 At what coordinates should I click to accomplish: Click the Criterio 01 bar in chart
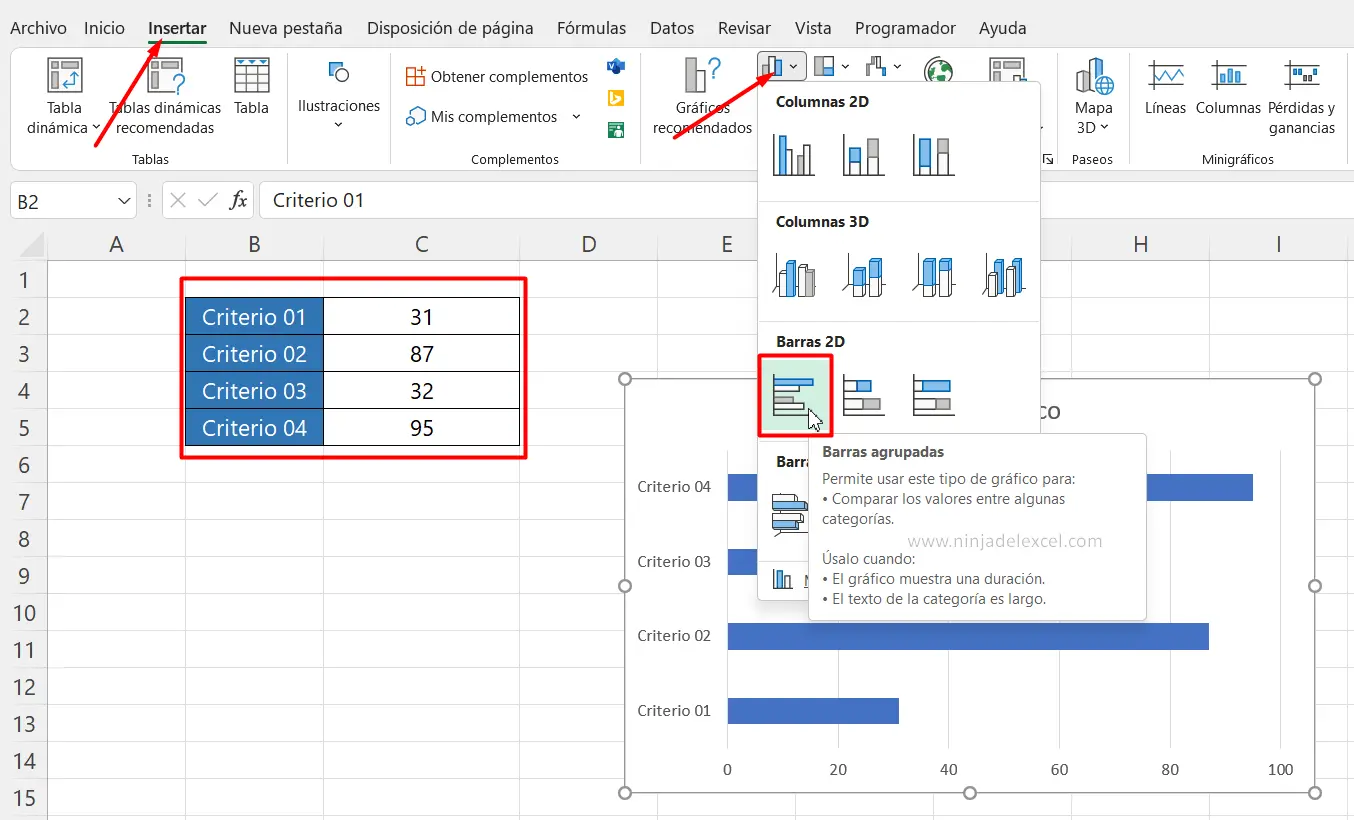(813, 710)
